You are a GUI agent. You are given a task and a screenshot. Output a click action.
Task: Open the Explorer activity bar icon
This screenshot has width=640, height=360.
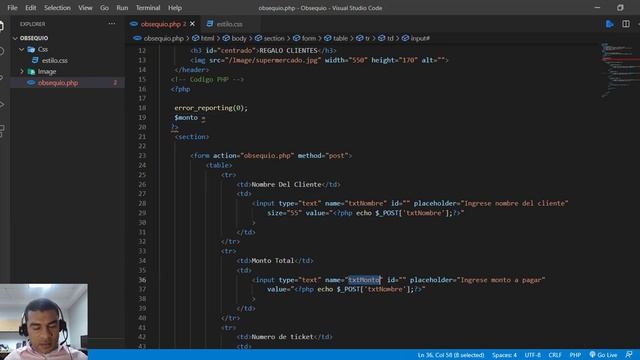tap(2, 26)
